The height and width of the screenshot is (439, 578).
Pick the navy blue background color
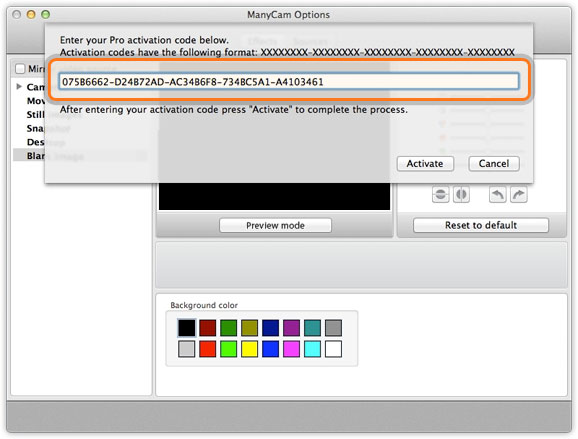click(x=271, y=328)
